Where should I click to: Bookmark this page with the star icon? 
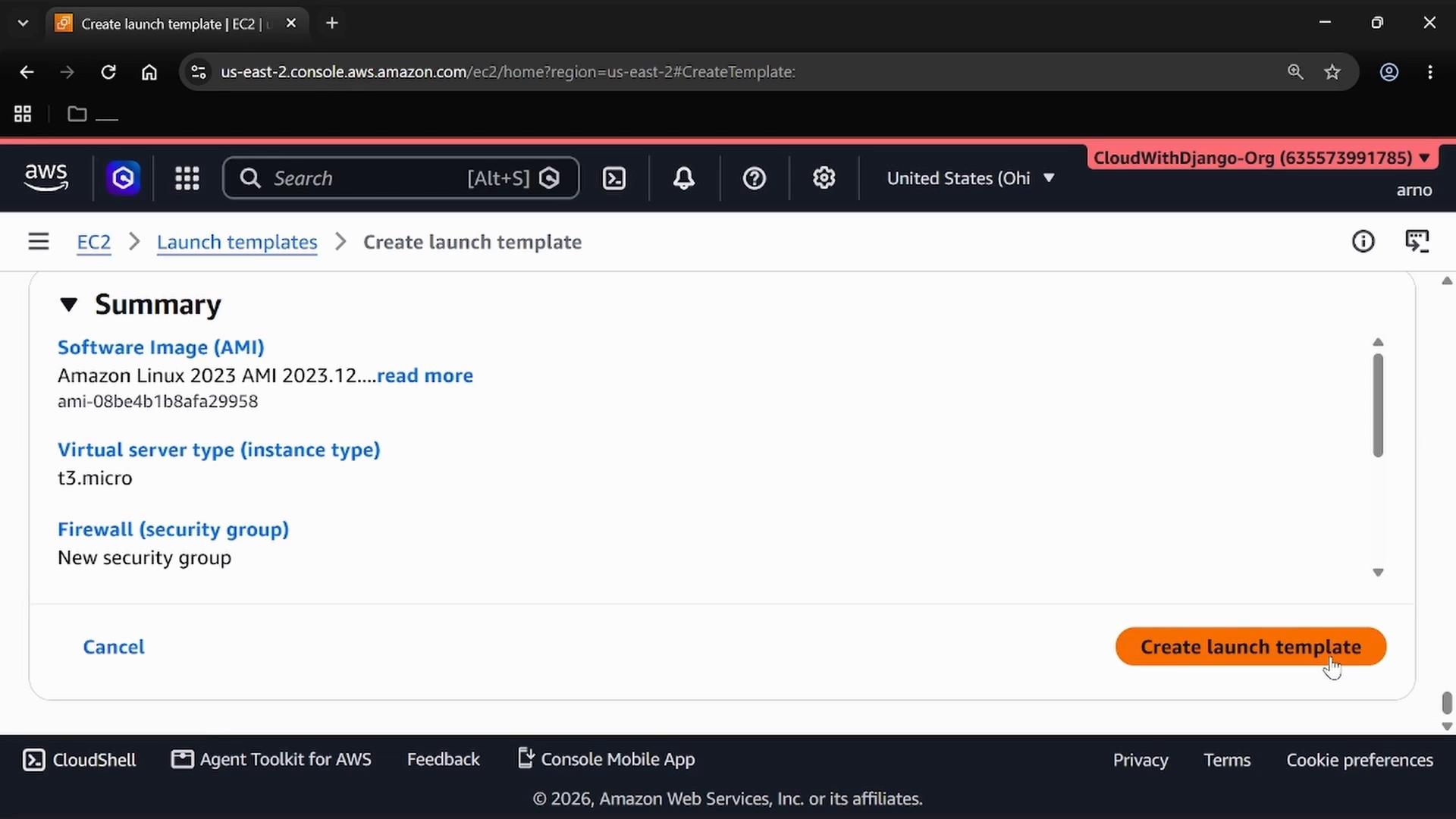[1332, 72]
